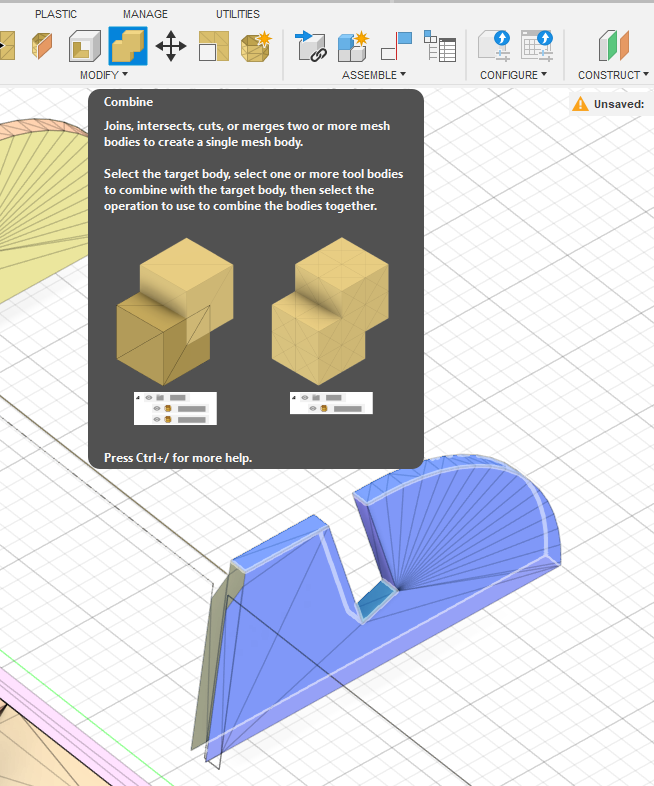
Task: Open the configuration table icon
Action: tap(537, 46)
